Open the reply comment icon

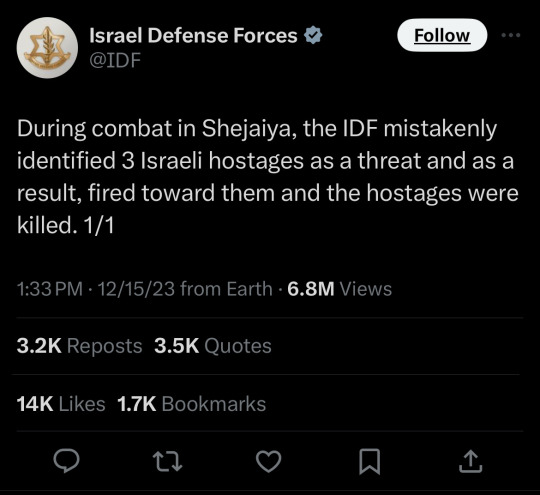[66, 461]
